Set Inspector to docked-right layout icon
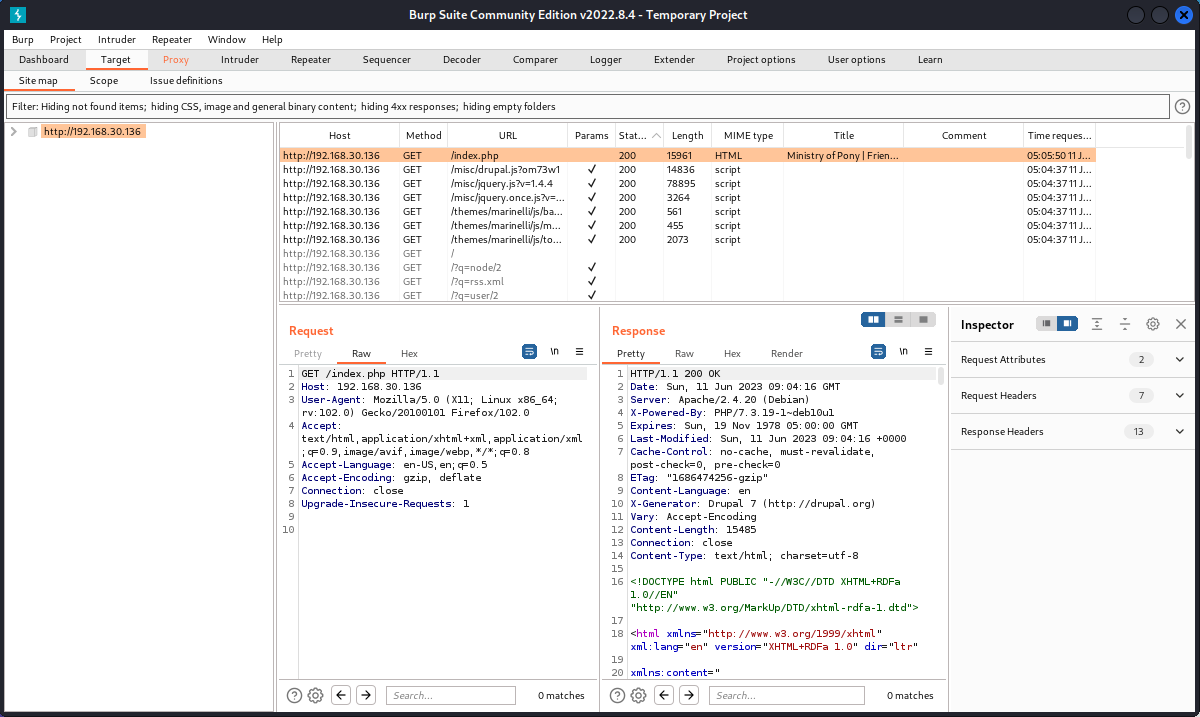 (x=1068, y=324)
